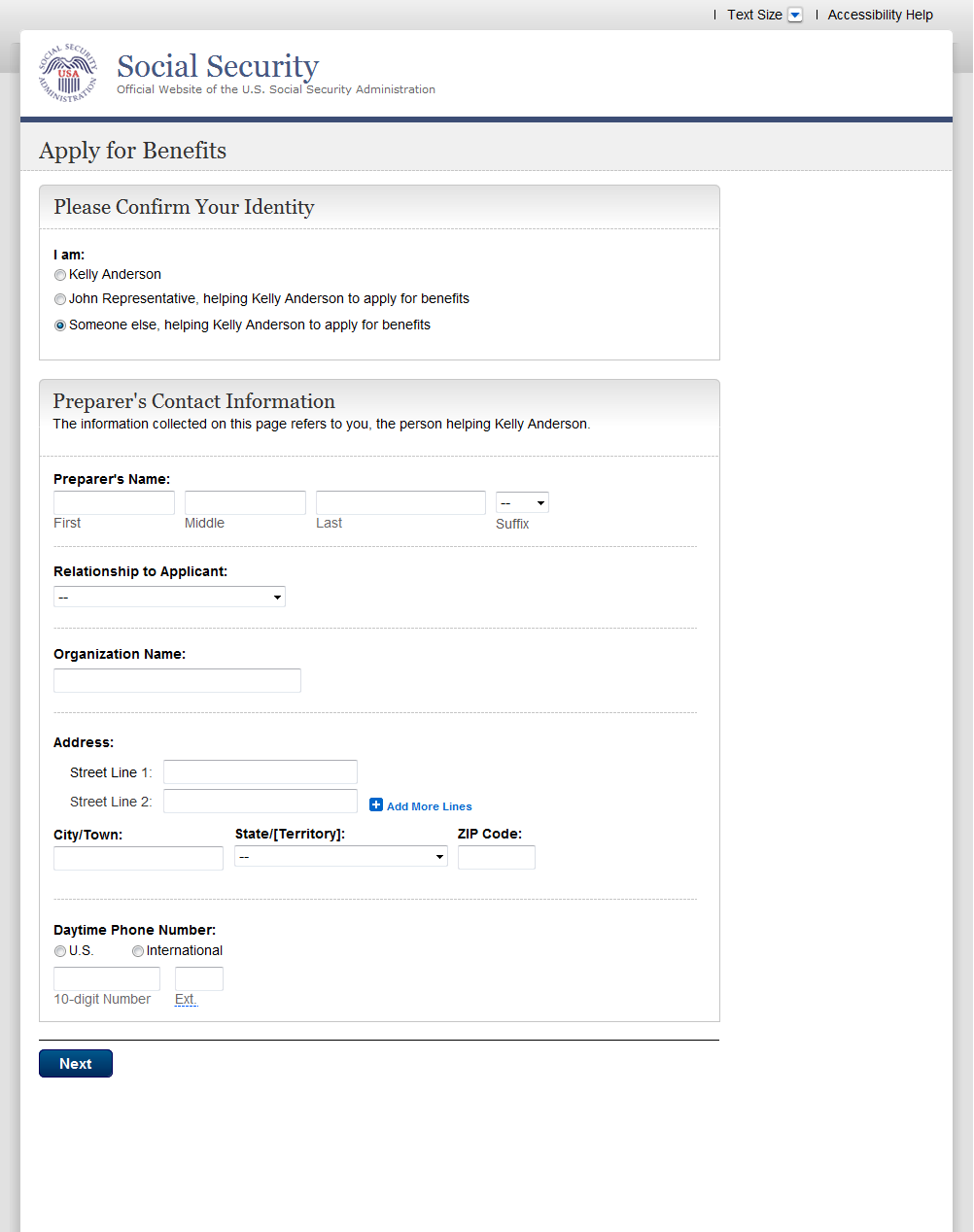Click the plus icon beside Add More Lines
This screenshot has height=1232, width=974.
tap(376, 804)
